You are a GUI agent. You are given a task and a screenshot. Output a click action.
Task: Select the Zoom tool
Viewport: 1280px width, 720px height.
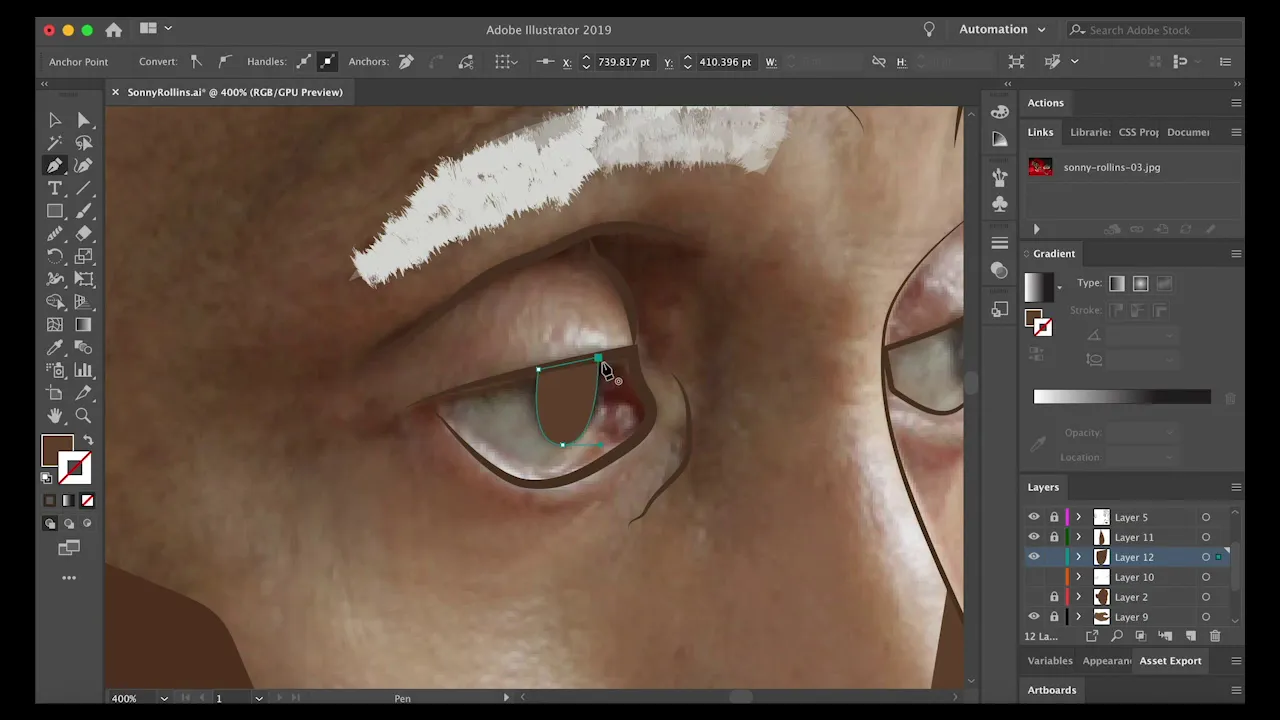84,416
